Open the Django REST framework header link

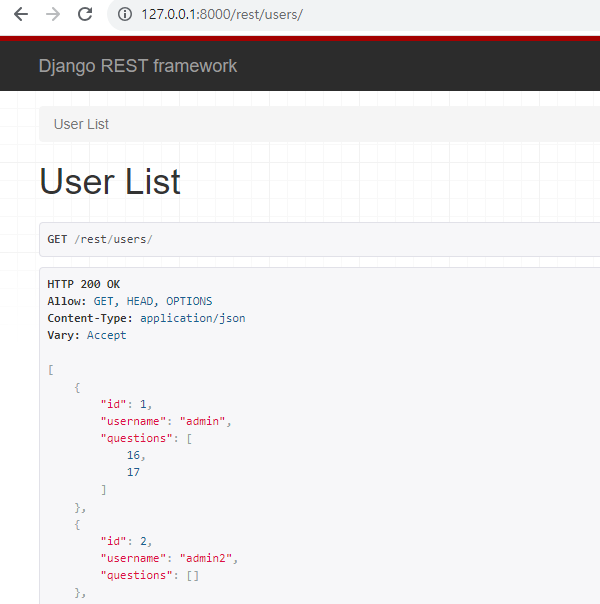pos(137,66)
